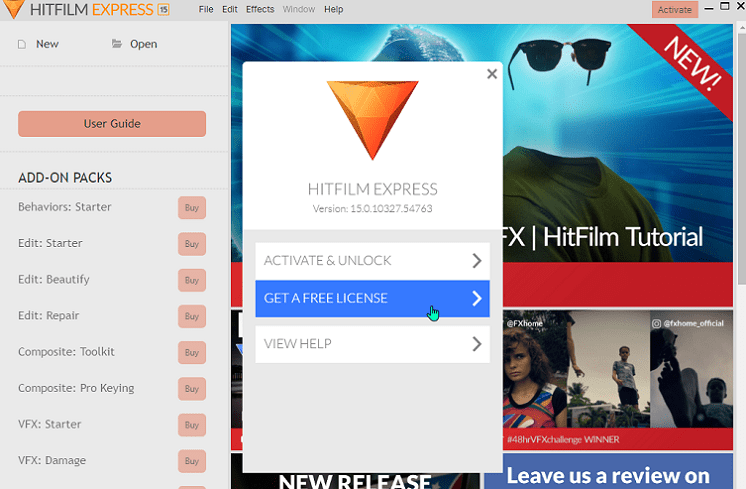
Task: Open the Help menu
Action: (334, 9)
